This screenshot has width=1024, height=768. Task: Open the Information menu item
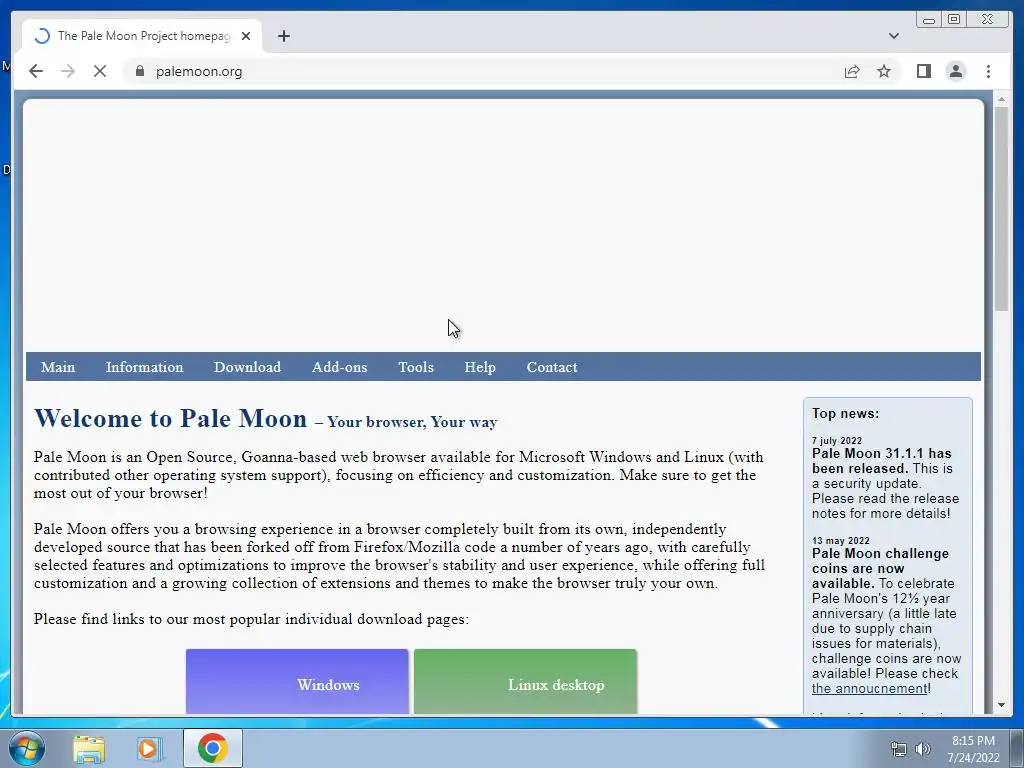144,367
